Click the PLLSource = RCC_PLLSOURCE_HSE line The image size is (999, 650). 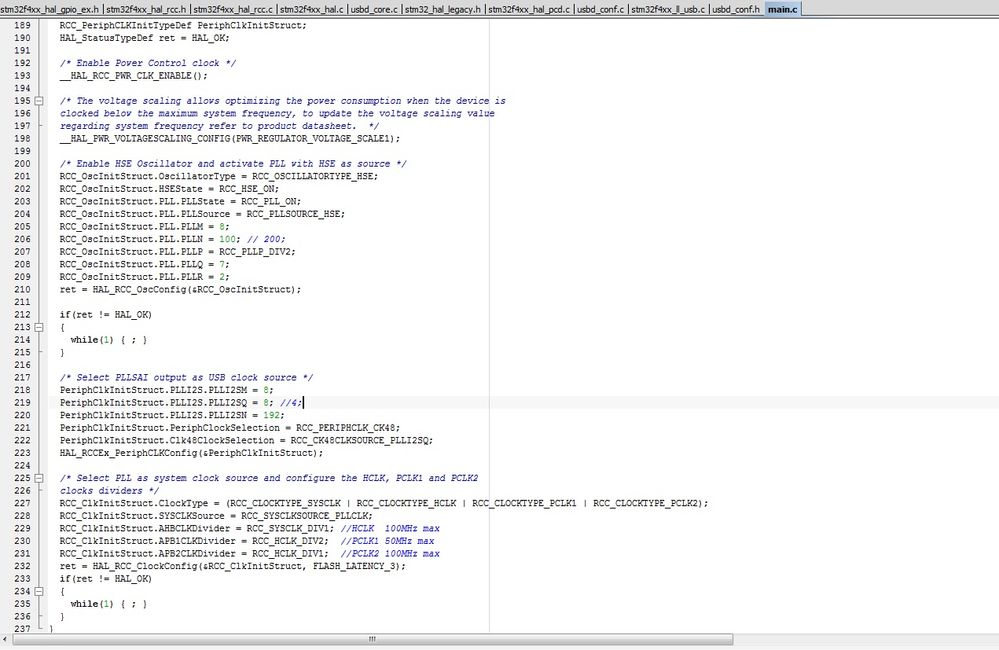[x=202, y=214]
